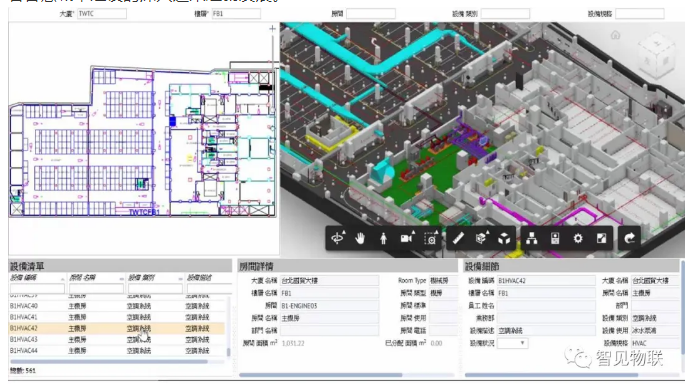The width and height of the screenshot is (698, 384).
Task: Click the Room Type field value
Action: (x=443, y=281)
